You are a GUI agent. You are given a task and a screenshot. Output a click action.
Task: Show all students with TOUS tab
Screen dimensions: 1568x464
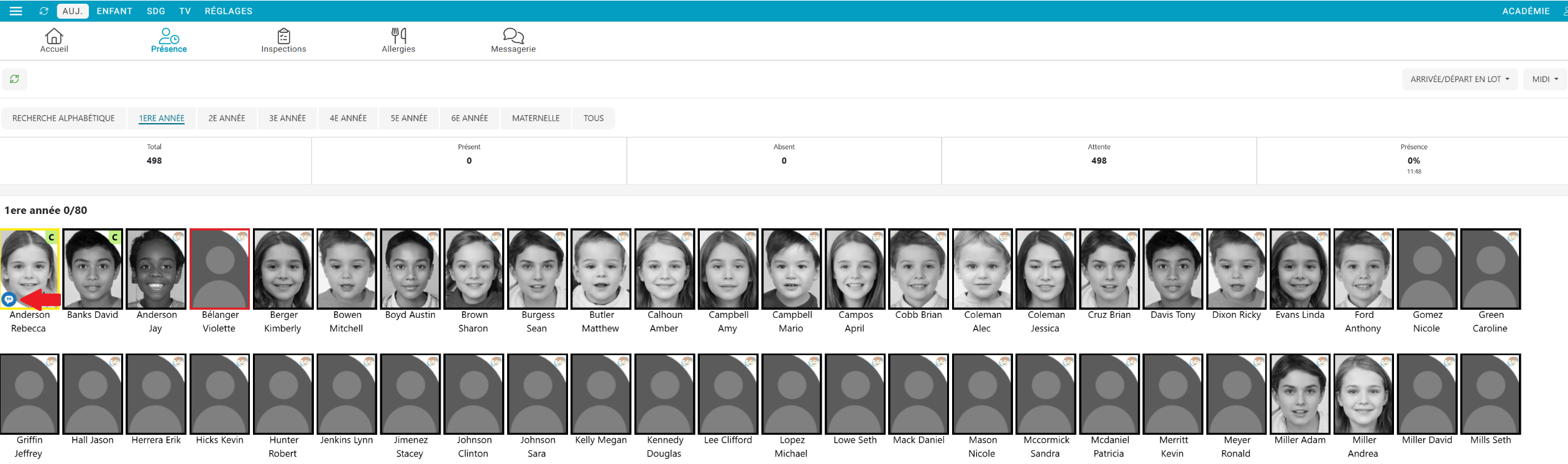594,118
